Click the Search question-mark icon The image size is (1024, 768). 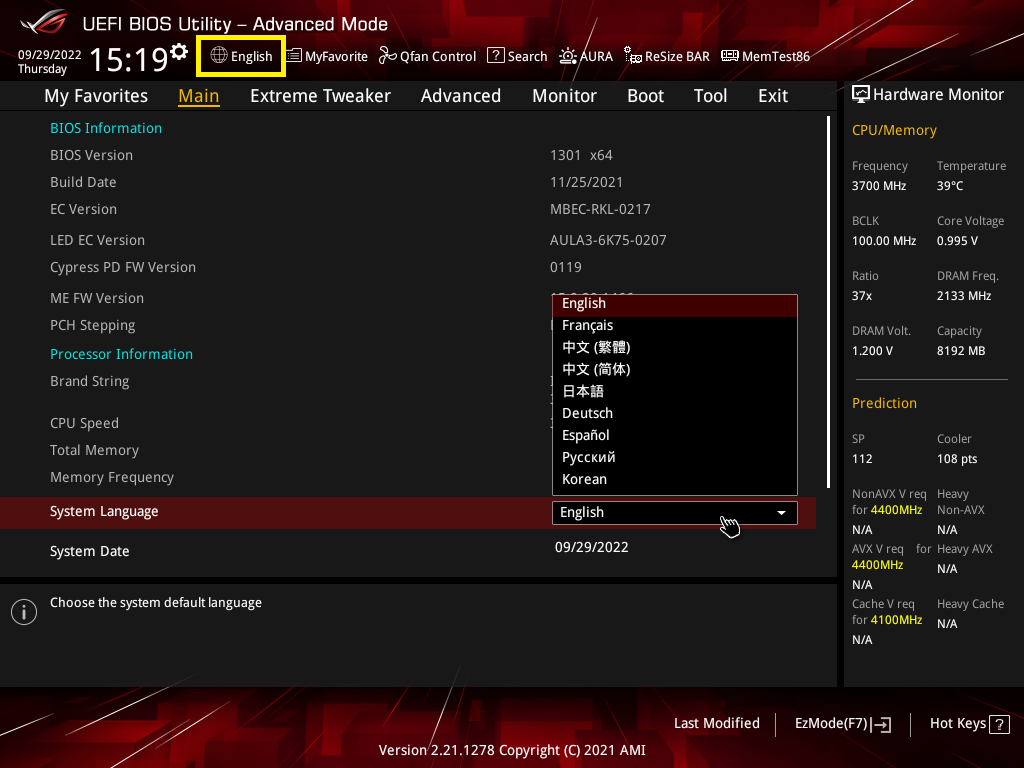(x=496, y=56)
